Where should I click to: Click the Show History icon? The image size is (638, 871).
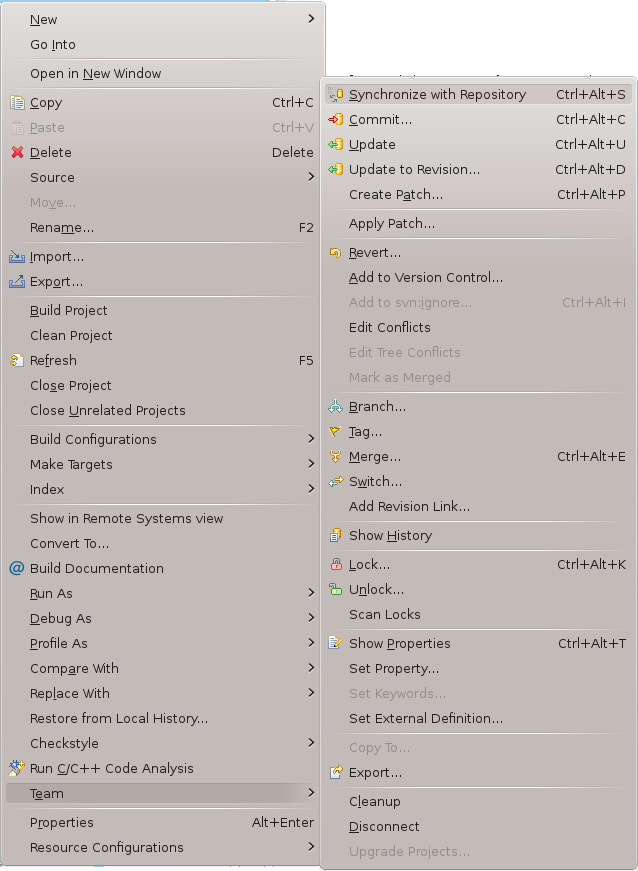pos(336,536)
